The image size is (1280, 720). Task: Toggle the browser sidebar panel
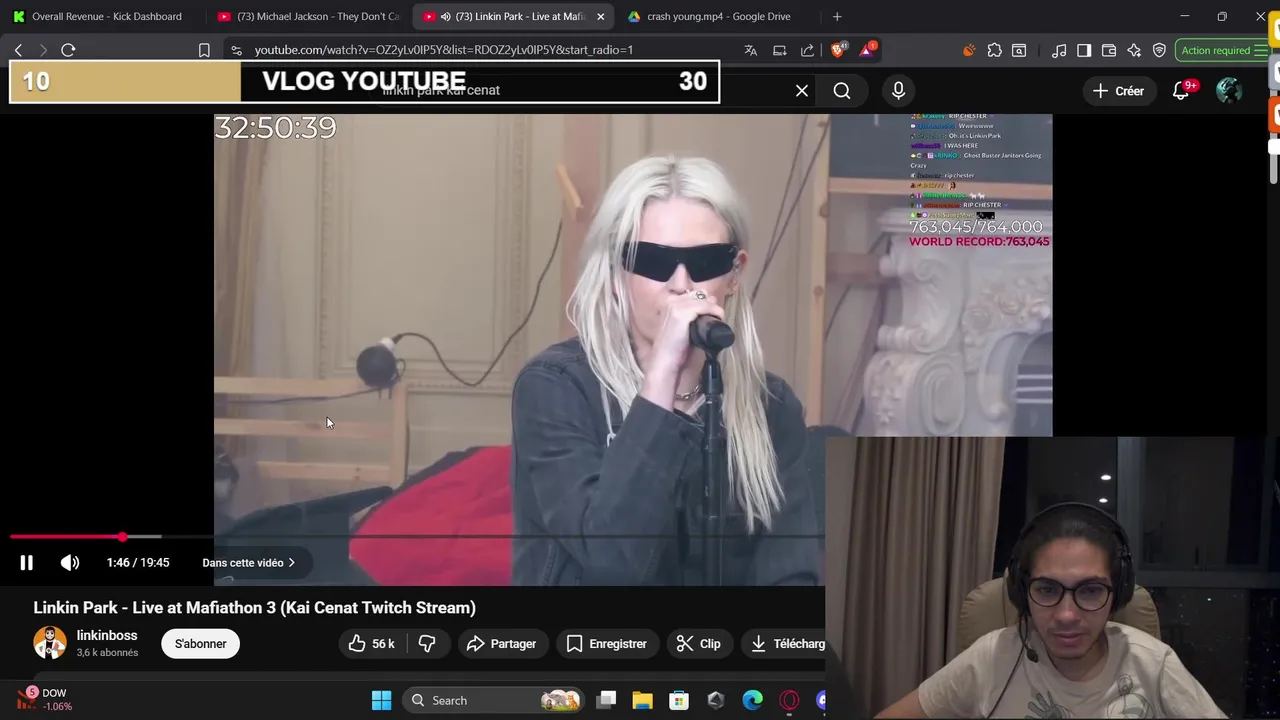coord(1084,50)
